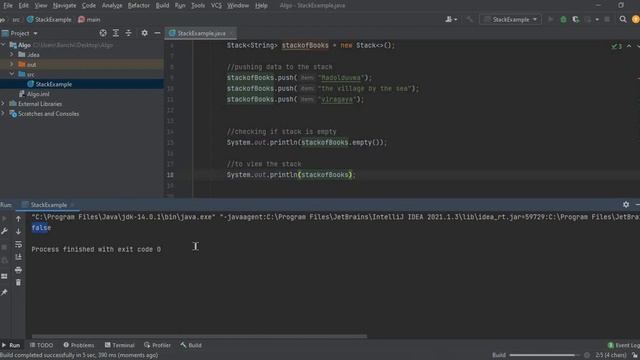Open the Terminal tool window

coord(120,345)
